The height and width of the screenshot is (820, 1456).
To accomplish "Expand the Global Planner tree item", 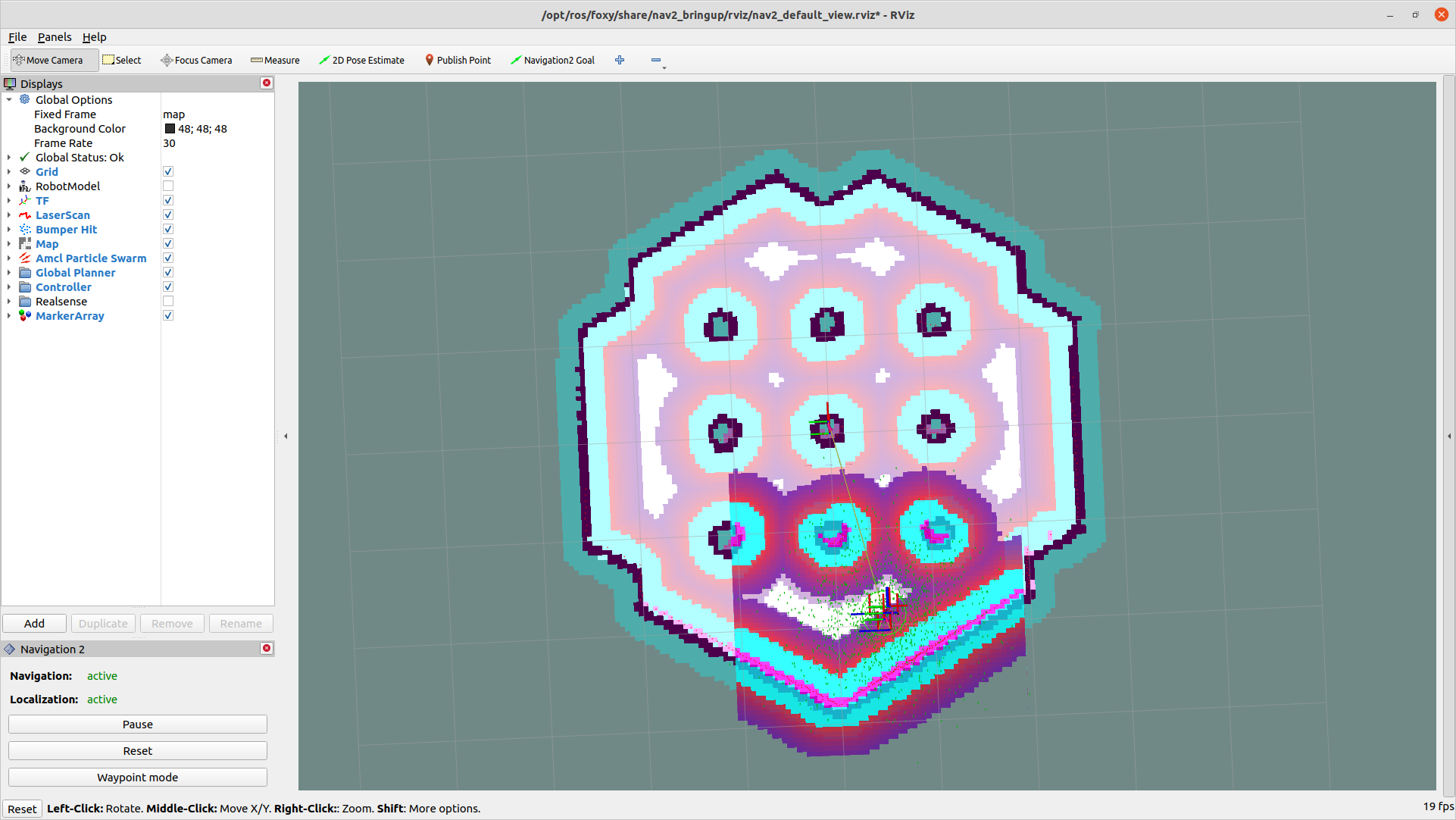I will click(9, 273).
